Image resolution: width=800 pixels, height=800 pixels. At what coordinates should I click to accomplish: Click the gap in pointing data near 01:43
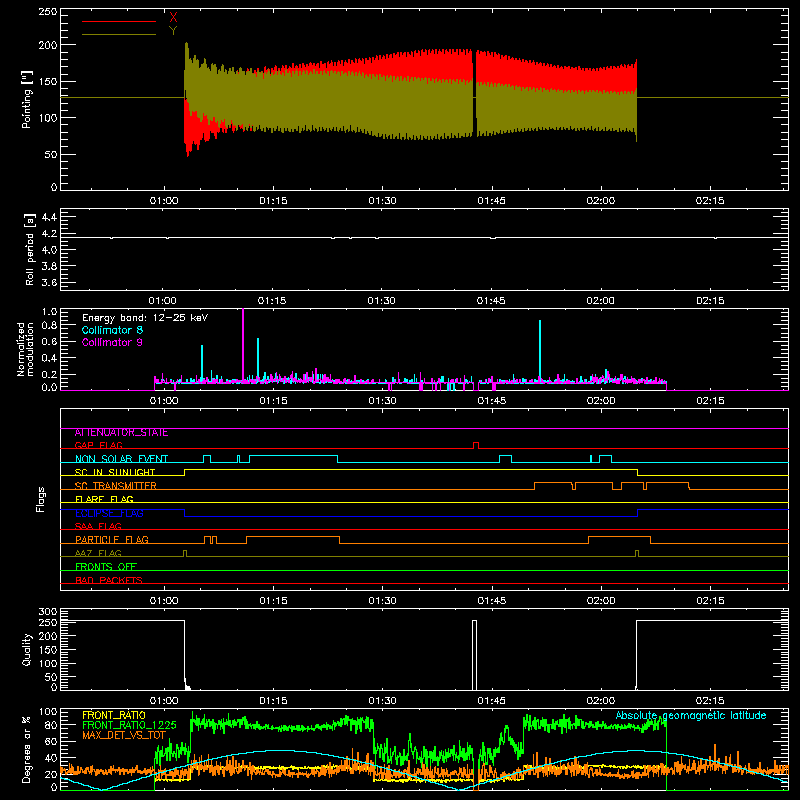pyautogui.click(x=474, y=93)
